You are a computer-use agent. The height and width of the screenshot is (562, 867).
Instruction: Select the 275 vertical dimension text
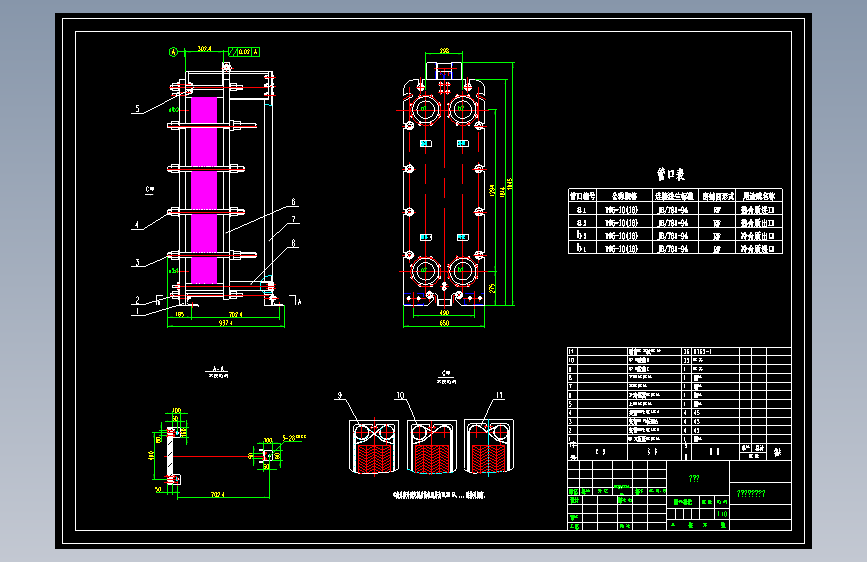(x=492, y=288)
